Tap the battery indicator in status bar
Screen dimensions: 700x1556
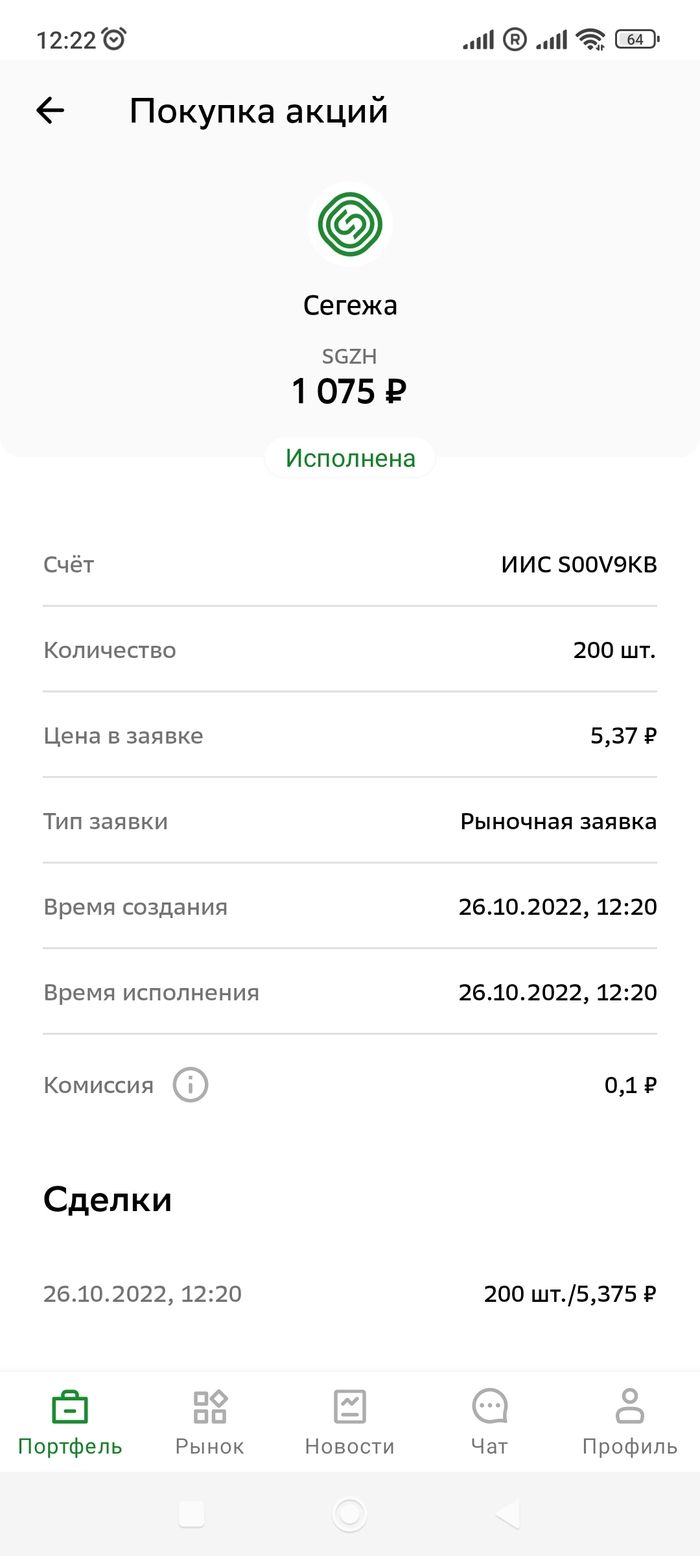[636, 39]
